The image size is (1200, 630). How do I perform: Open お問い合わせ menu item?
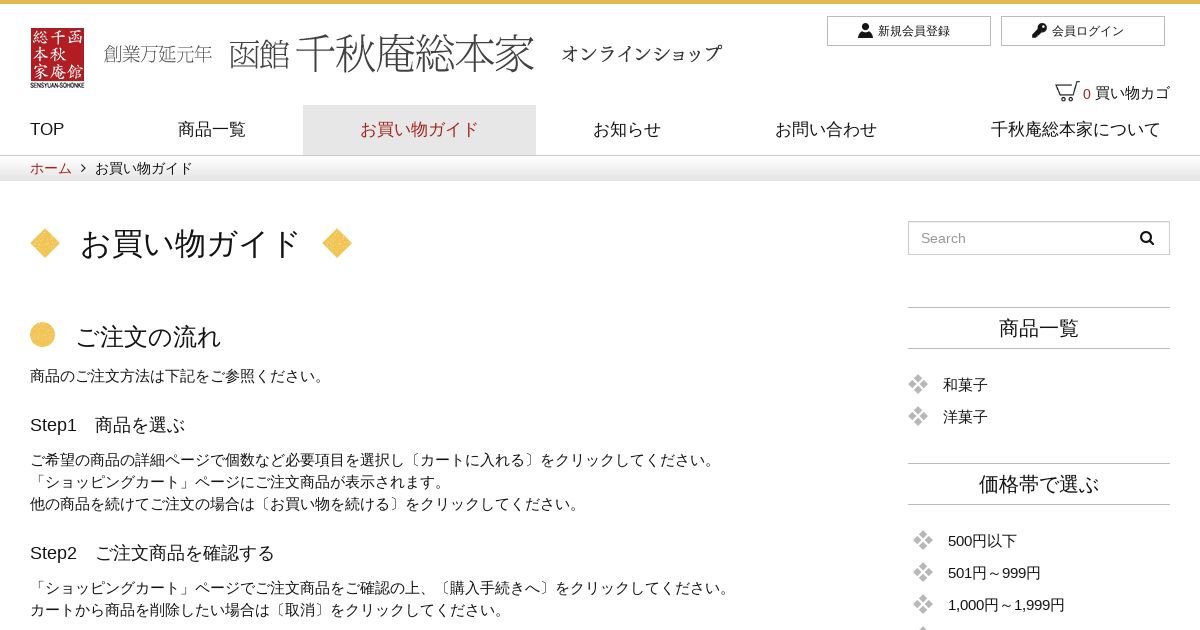pyautogui.click(x=826, y=130)
